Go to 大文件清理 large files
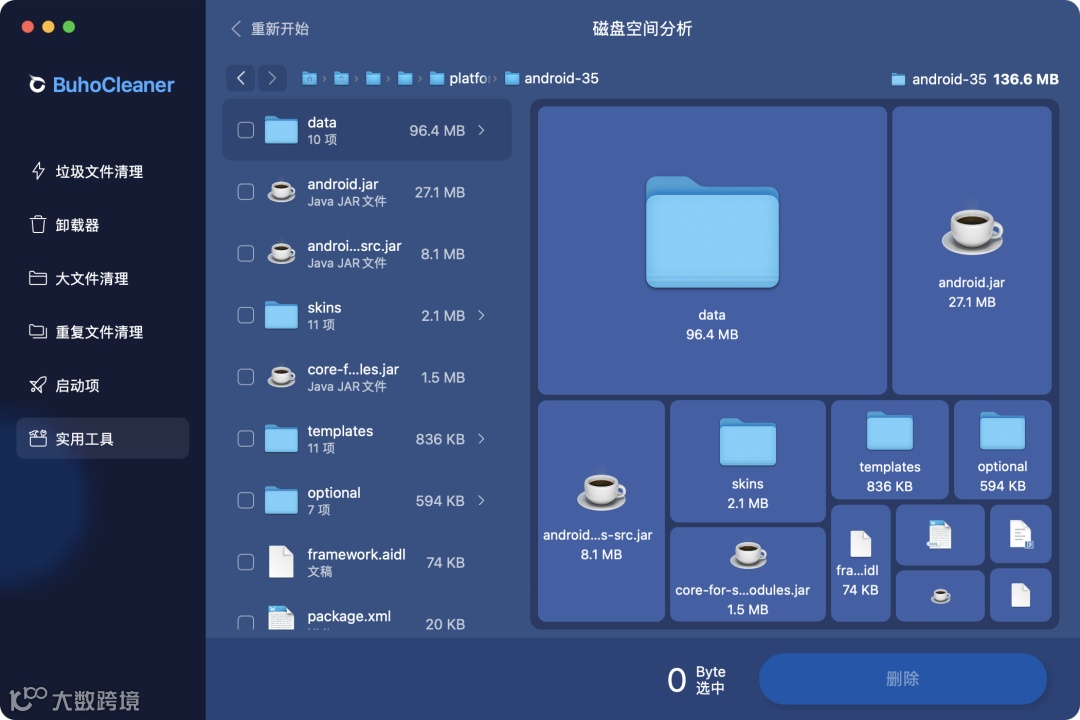Image resolution: width=1080 pixels, height=720 pixels. (102, 278)
